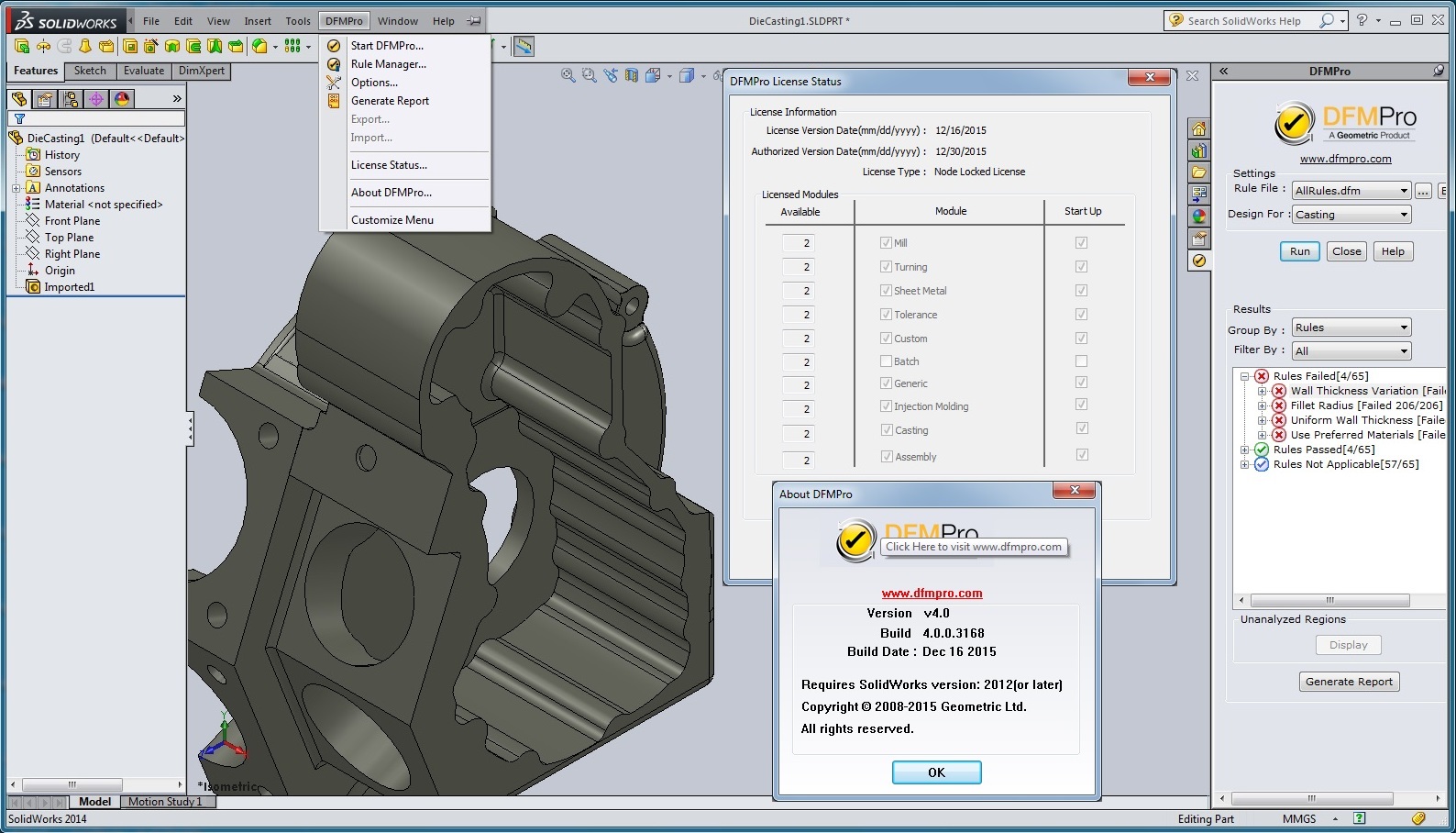This screenshot has width=1456, height=833.
Task: Click the Help button in DFMPro pane
Action: (1393, 251)
